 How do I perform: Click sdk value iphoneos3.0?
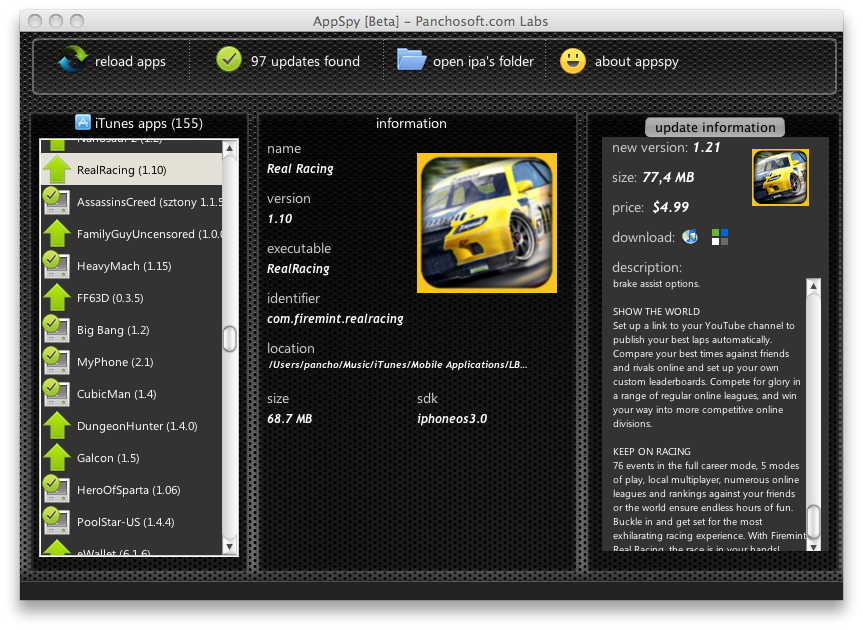pos(452,419)
